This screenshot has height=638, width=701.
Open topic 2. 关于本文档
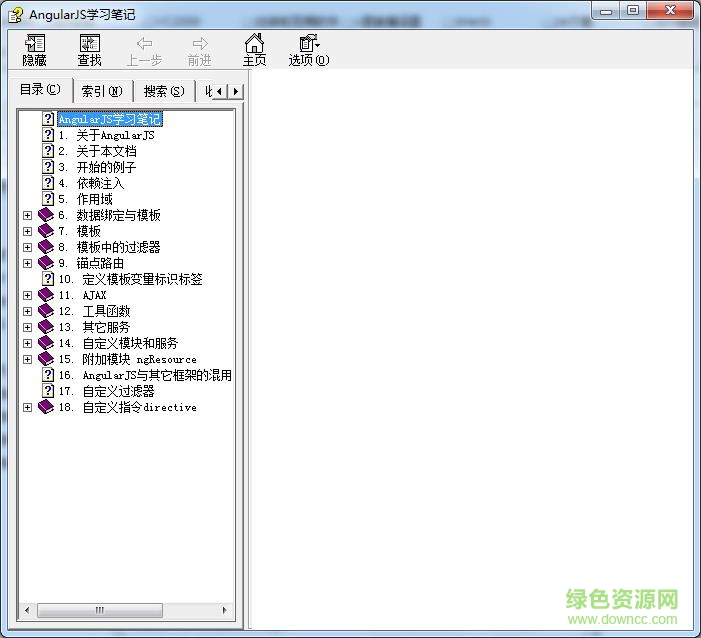click(97, 151)
